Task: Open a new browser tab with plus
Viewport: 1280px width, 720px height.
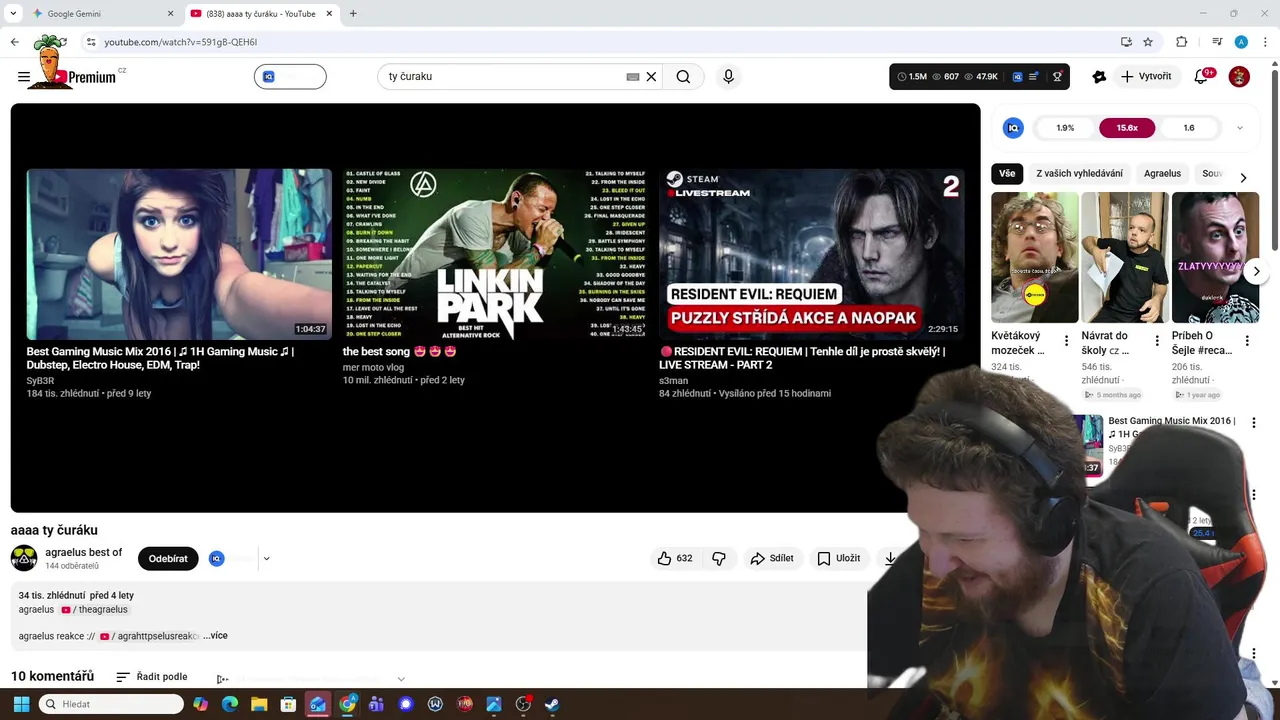Action: pos(353,14)
